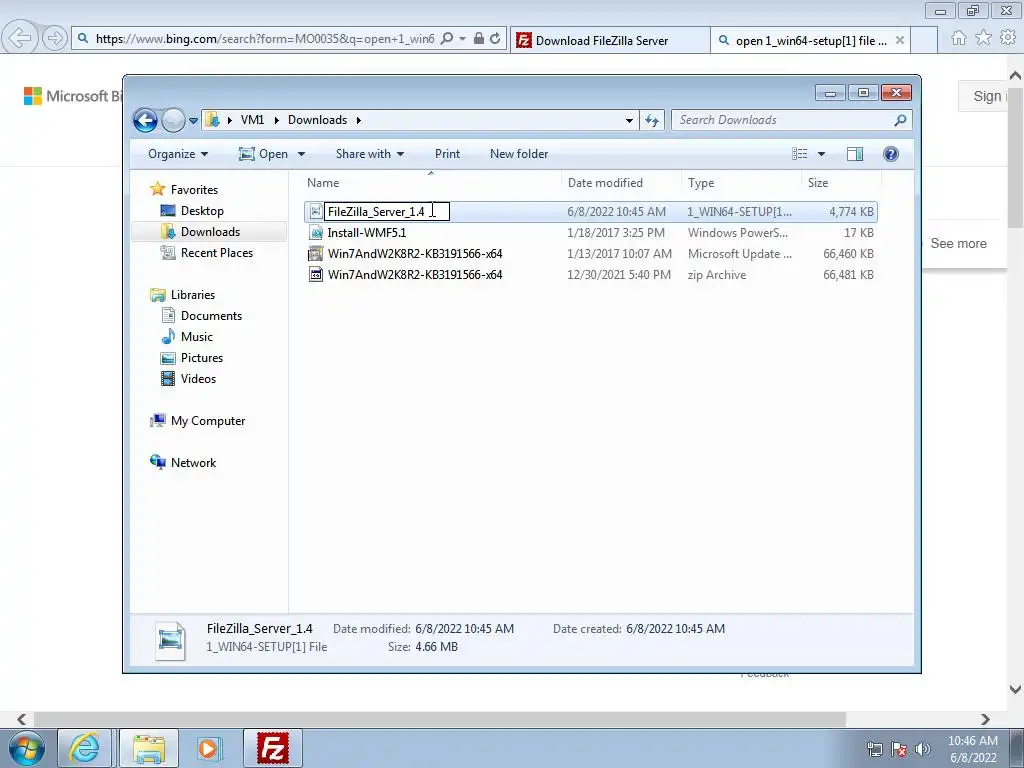
Task: Open the Organize menu
Action: point(178,154)
